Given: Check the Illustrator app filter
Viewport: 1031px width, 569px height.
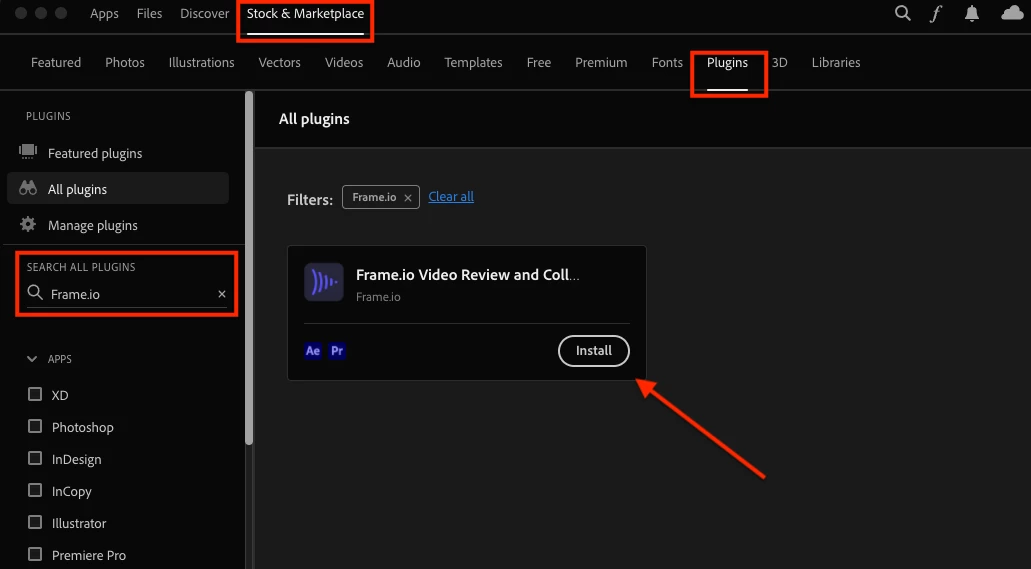Looking at the screenshot, I should coord(35,522).
